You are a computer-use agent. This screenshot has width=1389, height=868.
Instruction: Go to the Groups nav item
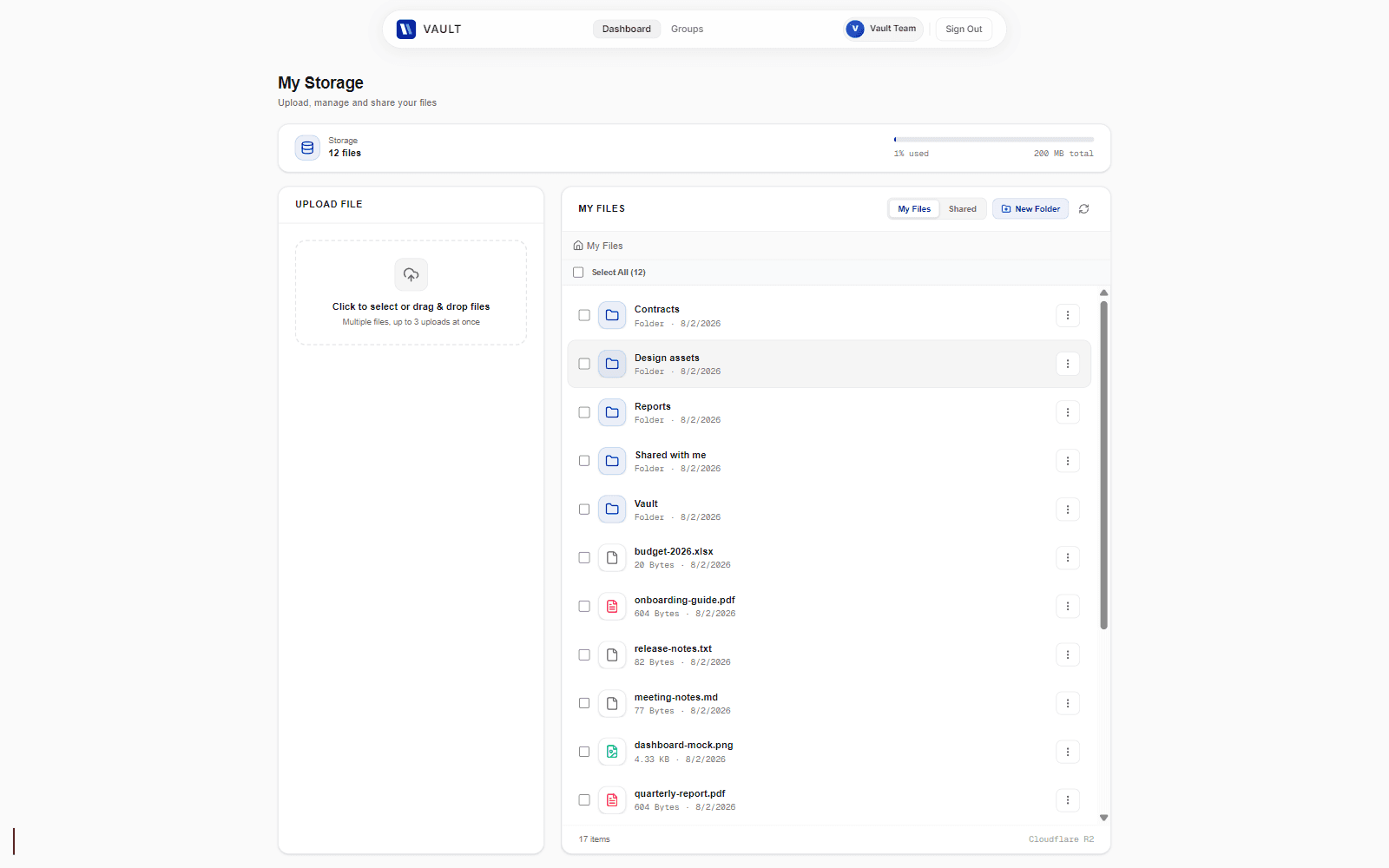click(x=687, y=29)
